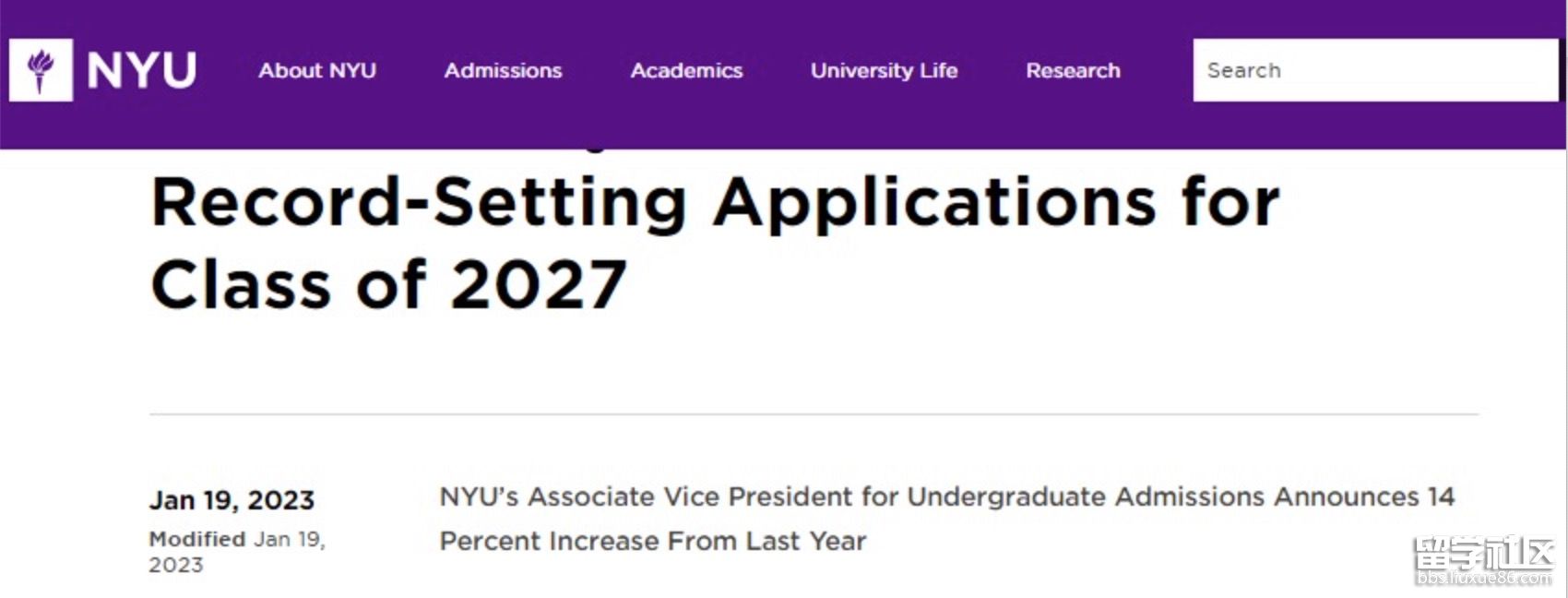Click "Percent Increase From Last Year" text
Viewport: 1568px width, 598px height.
[x=652, y=541]
